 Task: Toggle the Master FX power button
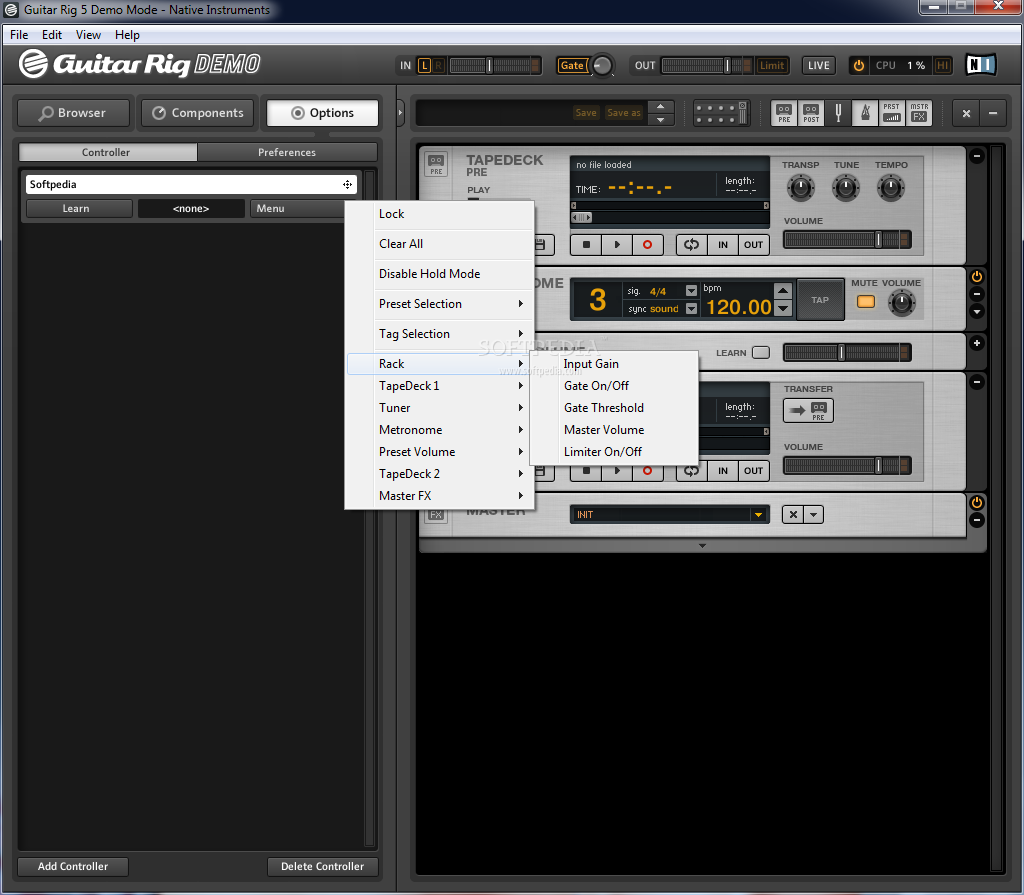click(976, 502)
